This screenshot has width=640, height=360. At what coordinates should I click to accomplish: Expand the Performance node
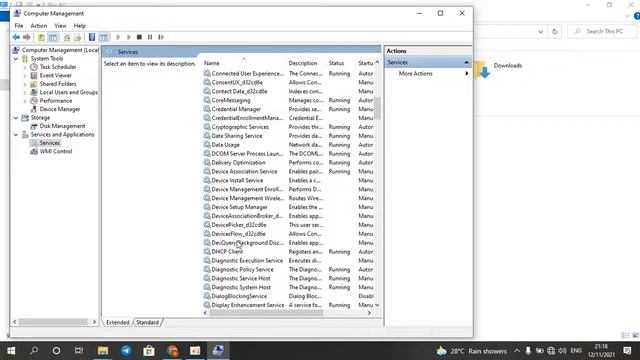[x=25, y=101]
